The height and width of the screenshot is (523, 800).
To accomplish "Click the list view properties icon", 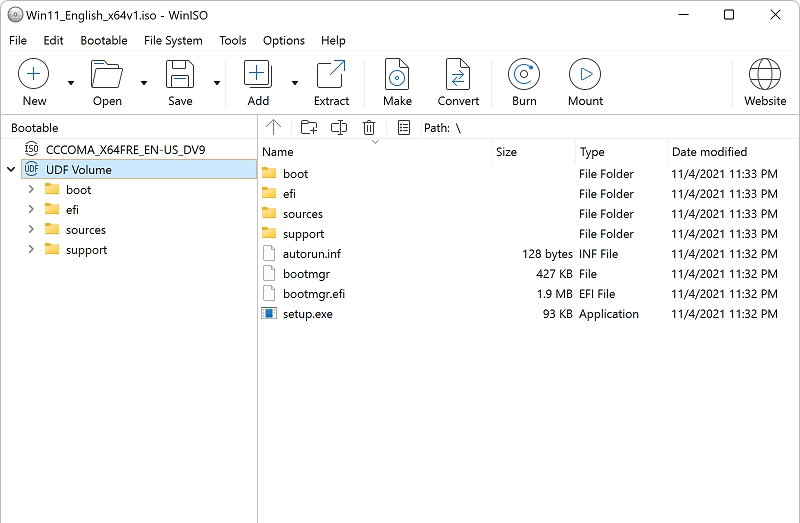I will pyautogui.click(x=404, y=127).
